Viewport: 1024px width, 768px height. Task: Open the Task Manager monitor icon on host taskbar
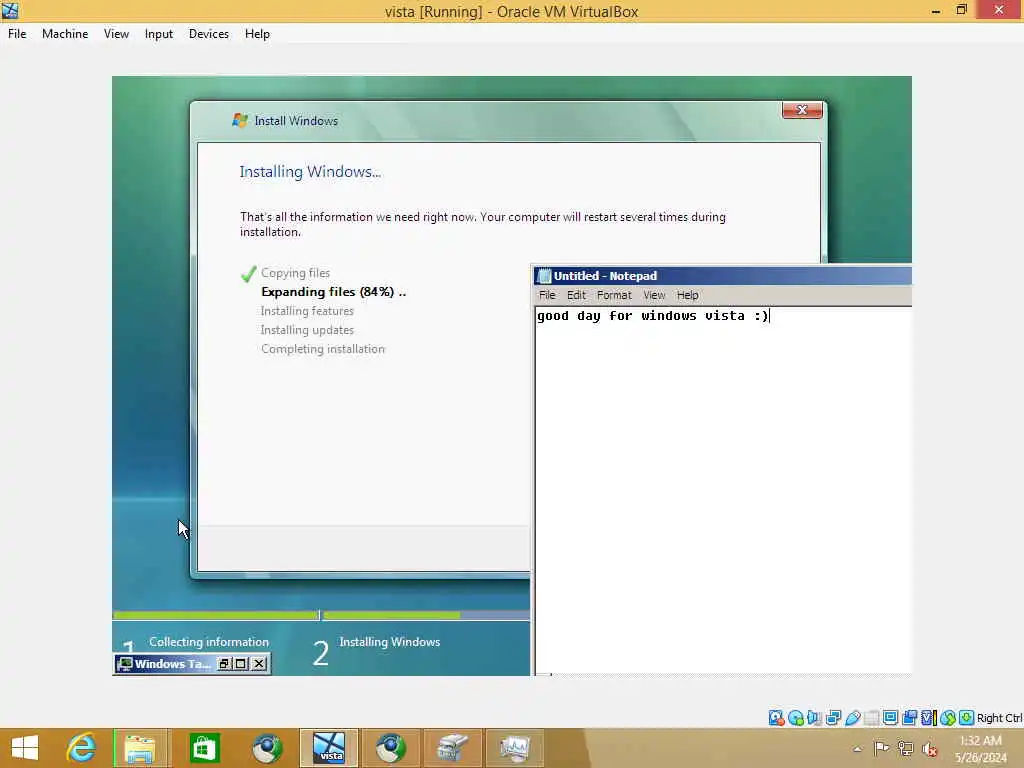pyautogui.click(x=515, y=748)
